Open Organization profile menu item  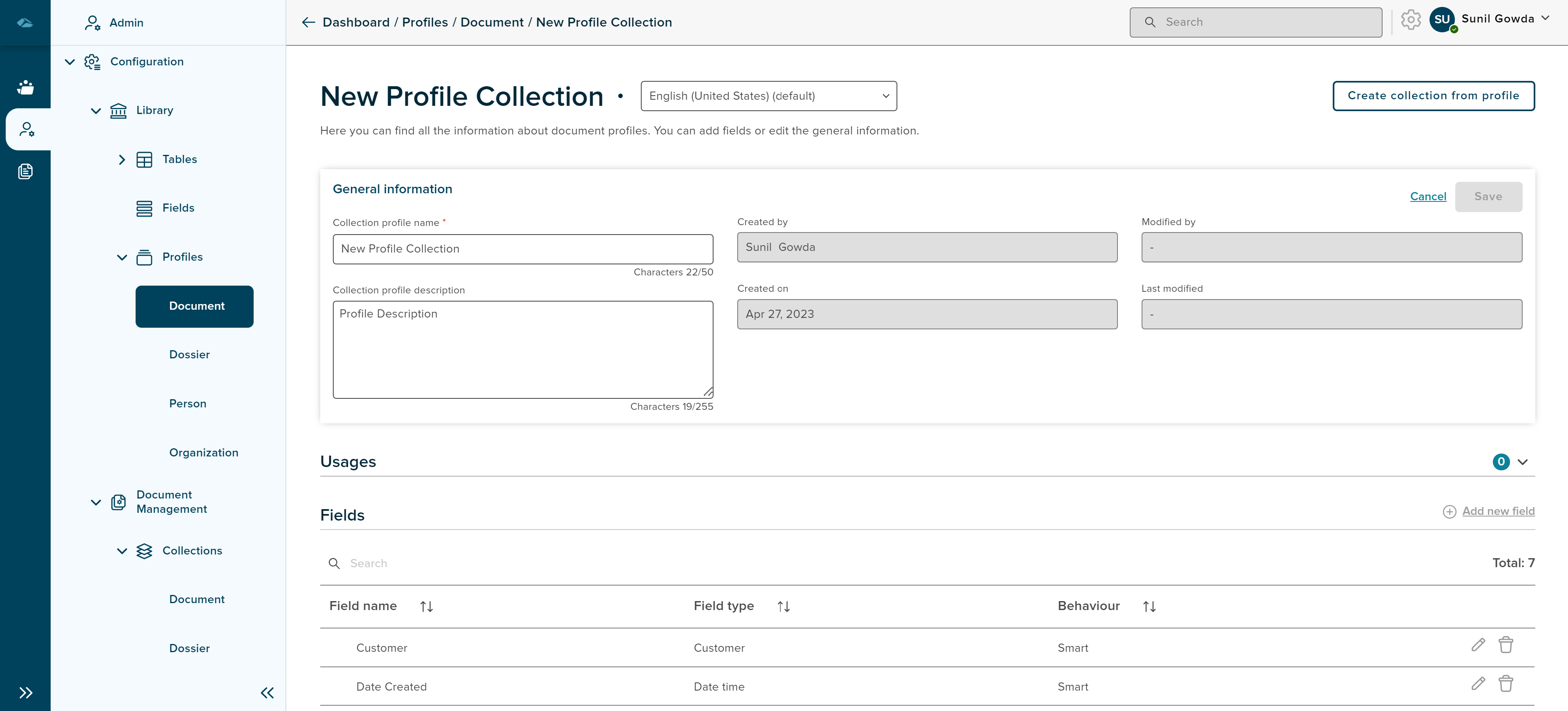[203, 453]
